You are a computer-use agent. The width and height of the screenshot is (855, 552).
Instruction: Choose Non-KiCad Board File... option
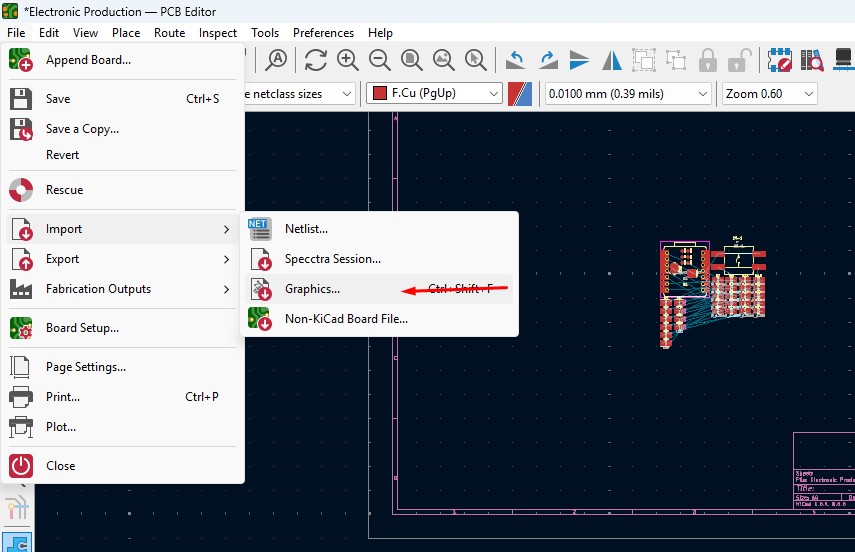pos(380,319)
